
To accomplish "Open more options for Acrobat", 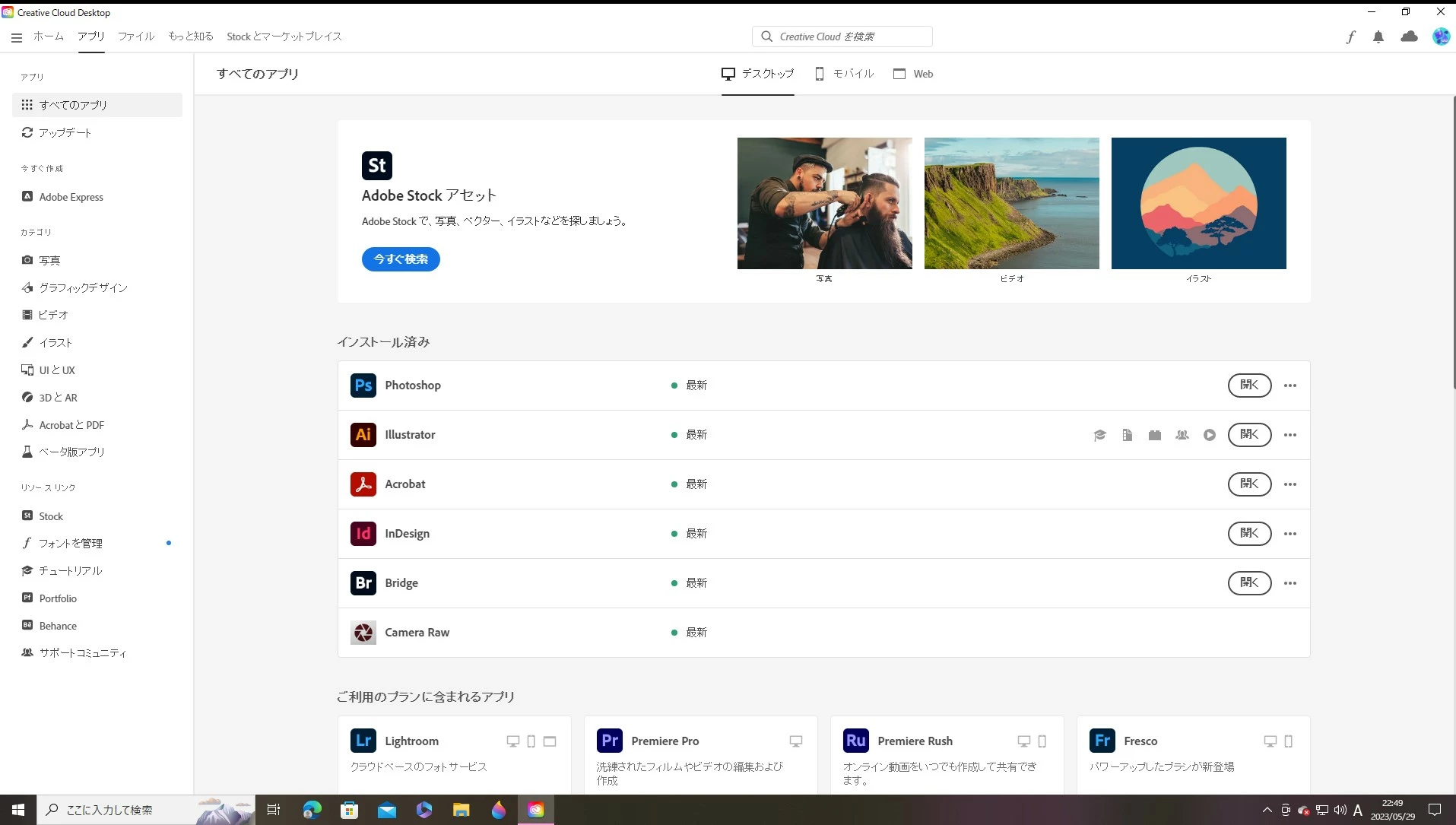I will pos(1290,484).
